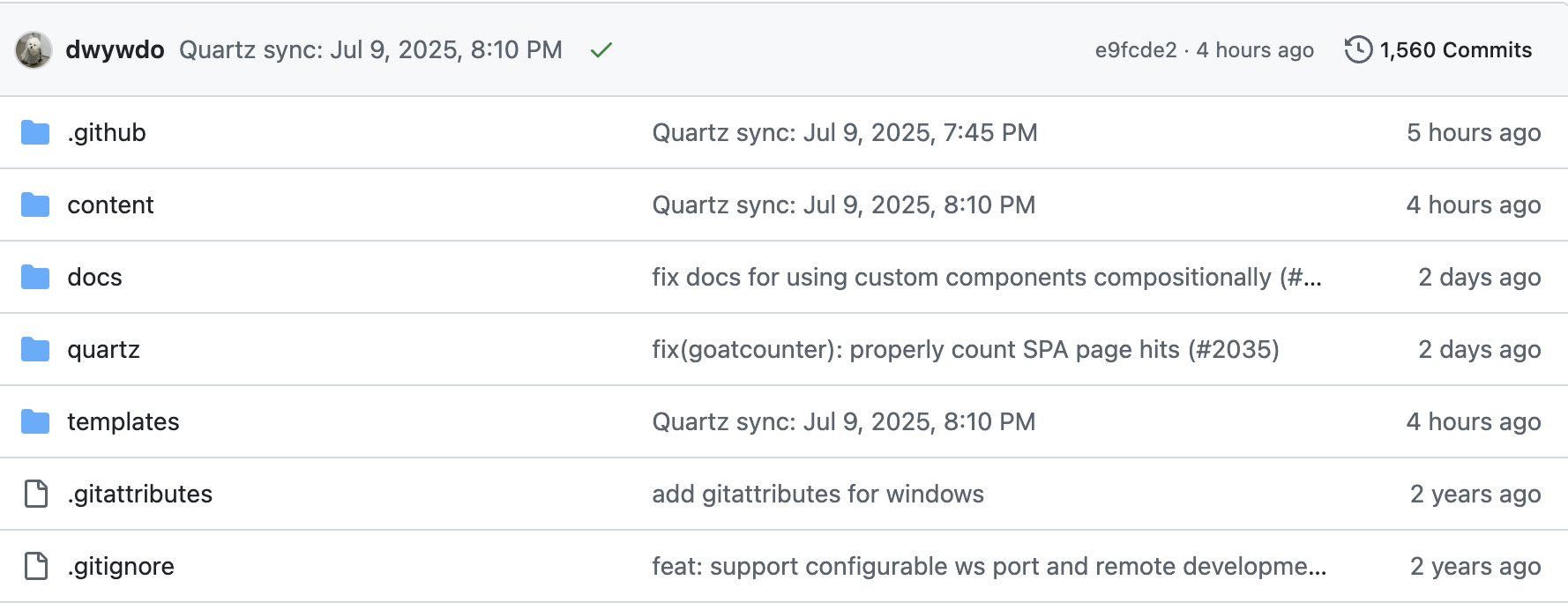Open the .gitignore file name link

[x=121, y=566]
